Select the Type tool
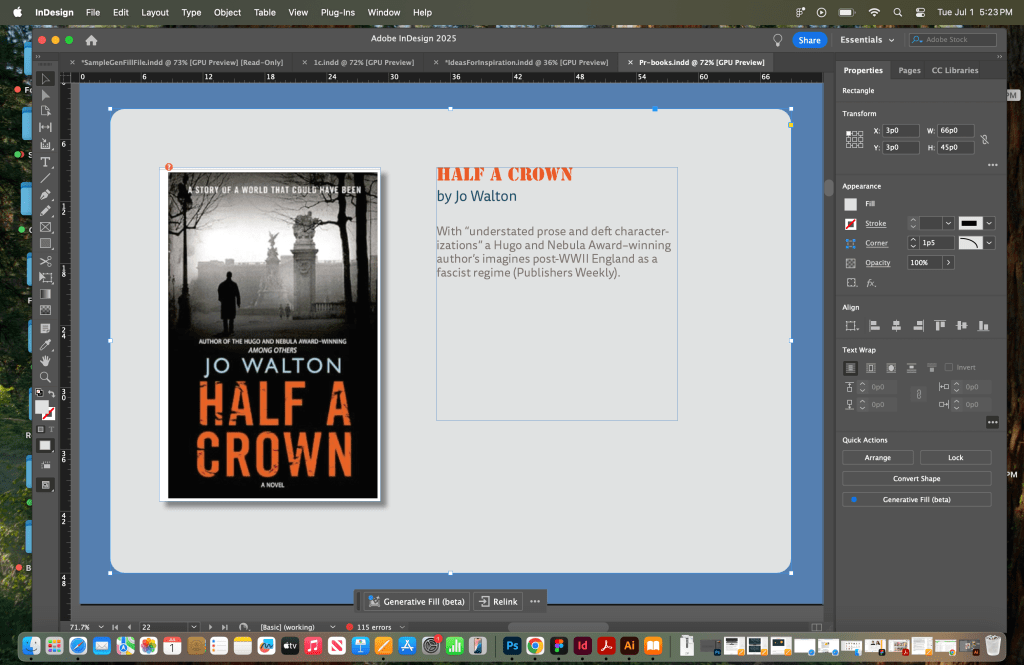 click(x=45, y=161)
